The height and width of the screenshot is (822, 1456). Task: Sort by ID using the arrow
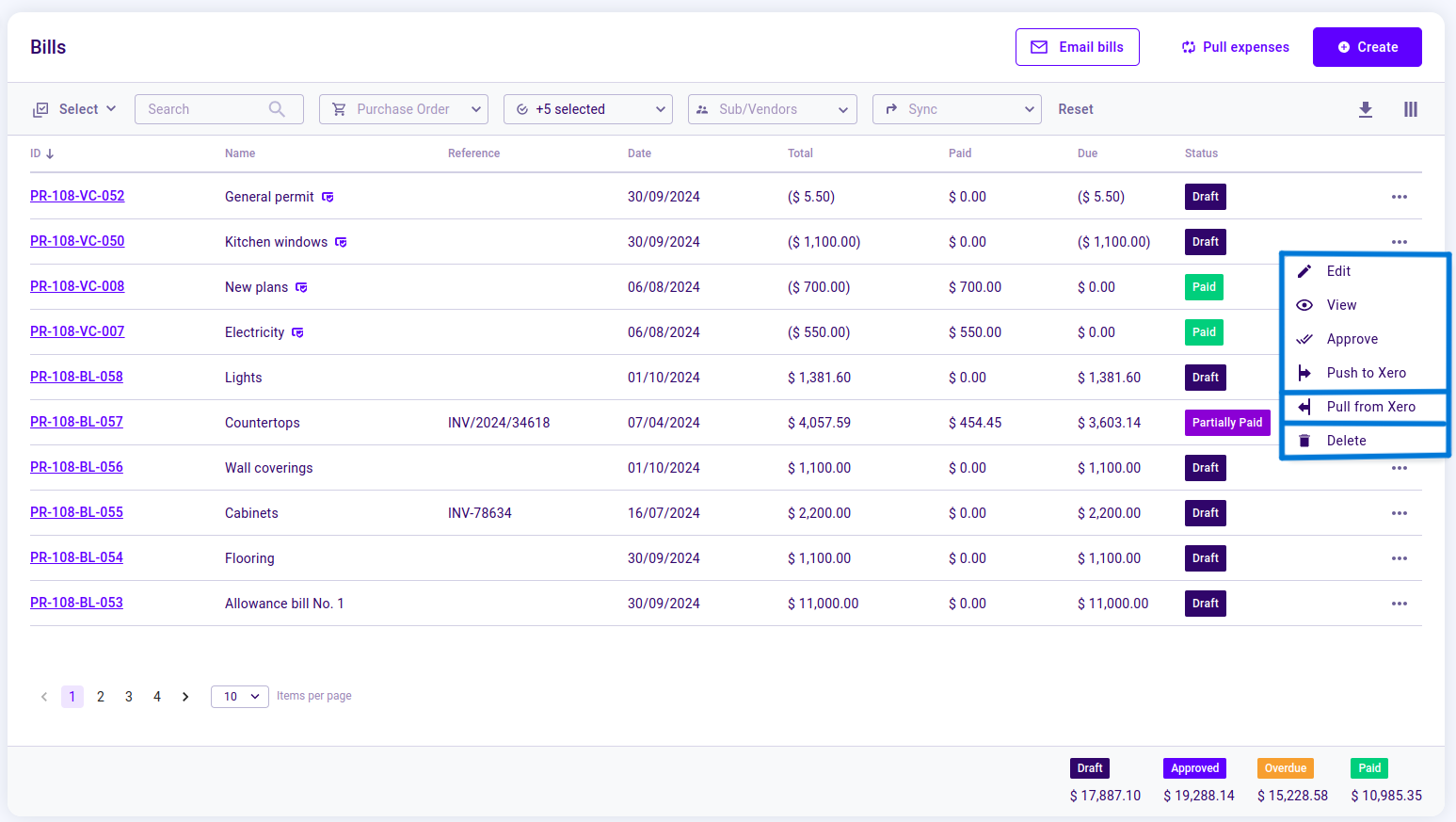pos(50,153)
